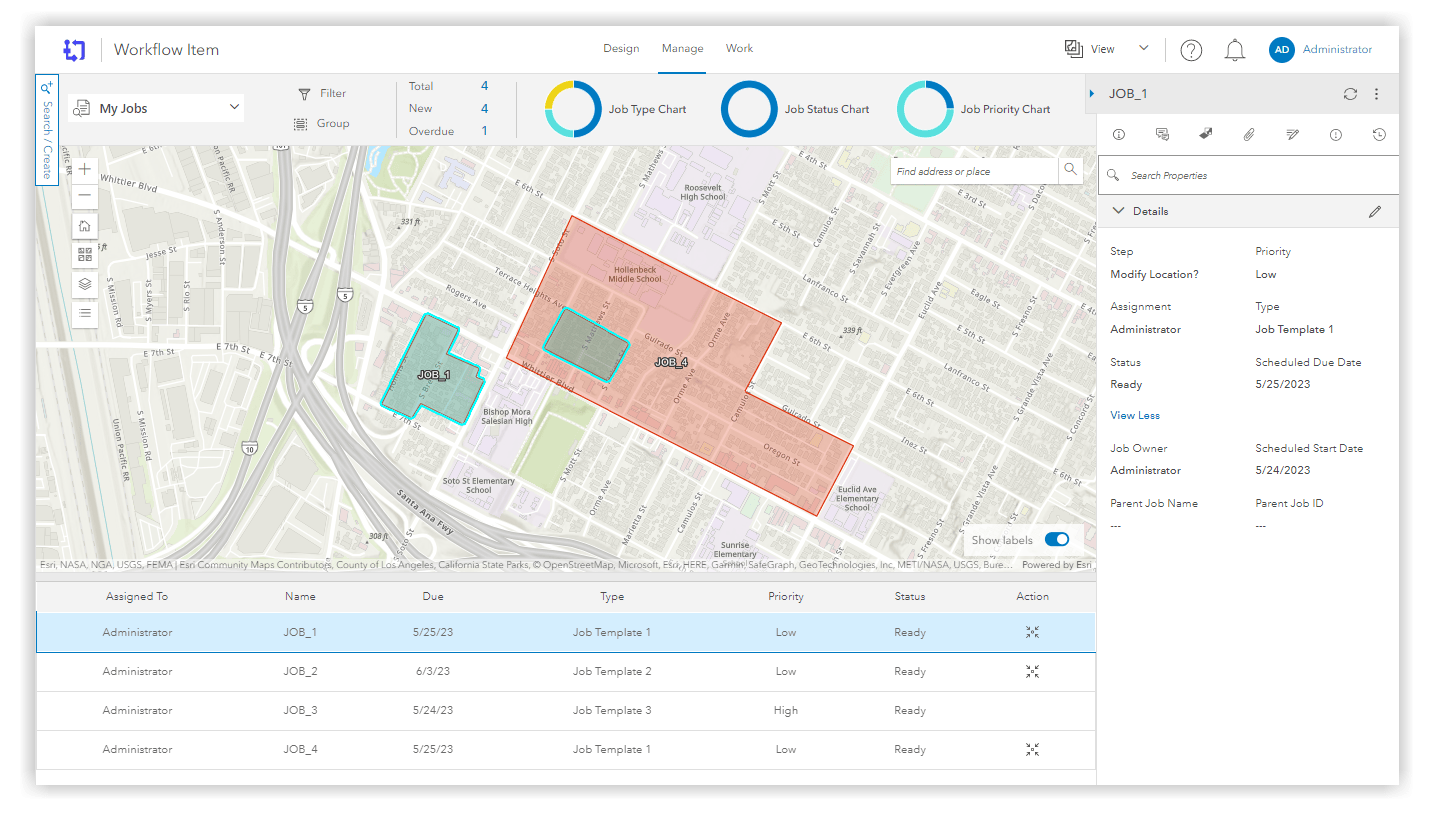The height and width of the screenshot is (822, 1434).
Task: Click the map search magnifier button
Action: [1070, 170]
